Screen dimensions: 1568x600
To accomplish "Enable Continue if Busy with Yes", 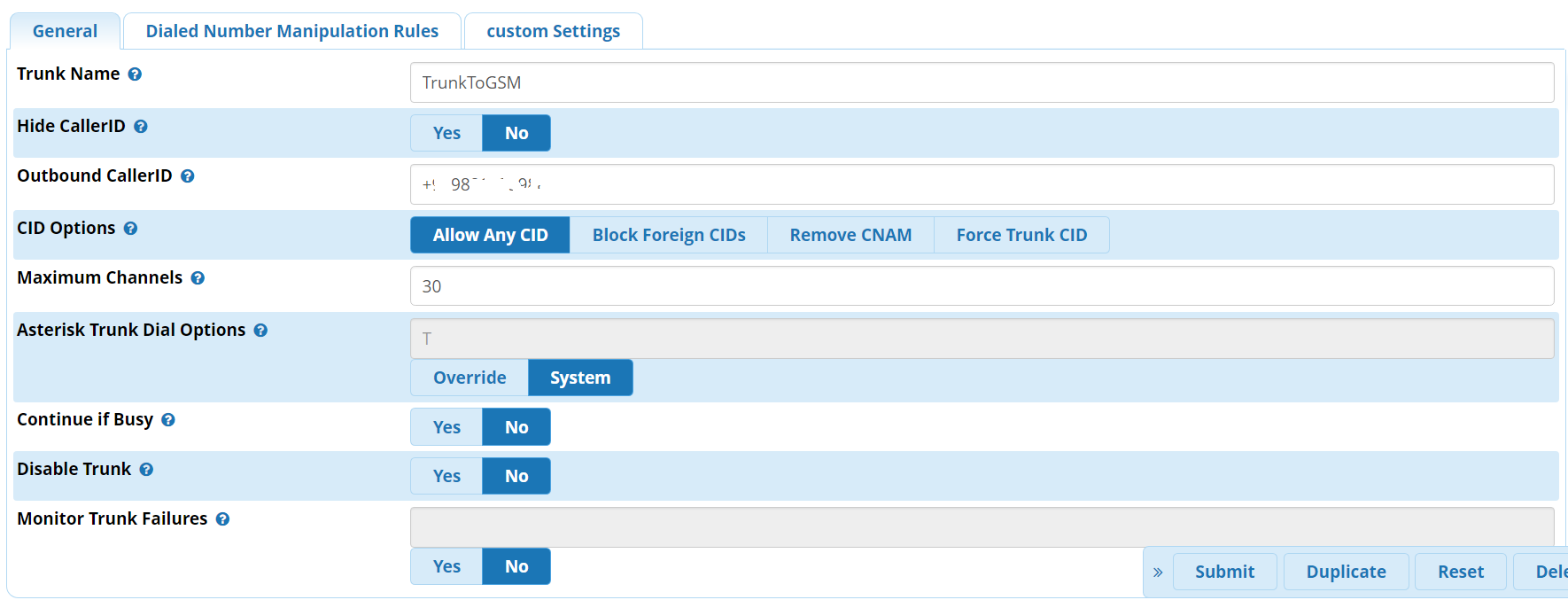I will point(446,427).
